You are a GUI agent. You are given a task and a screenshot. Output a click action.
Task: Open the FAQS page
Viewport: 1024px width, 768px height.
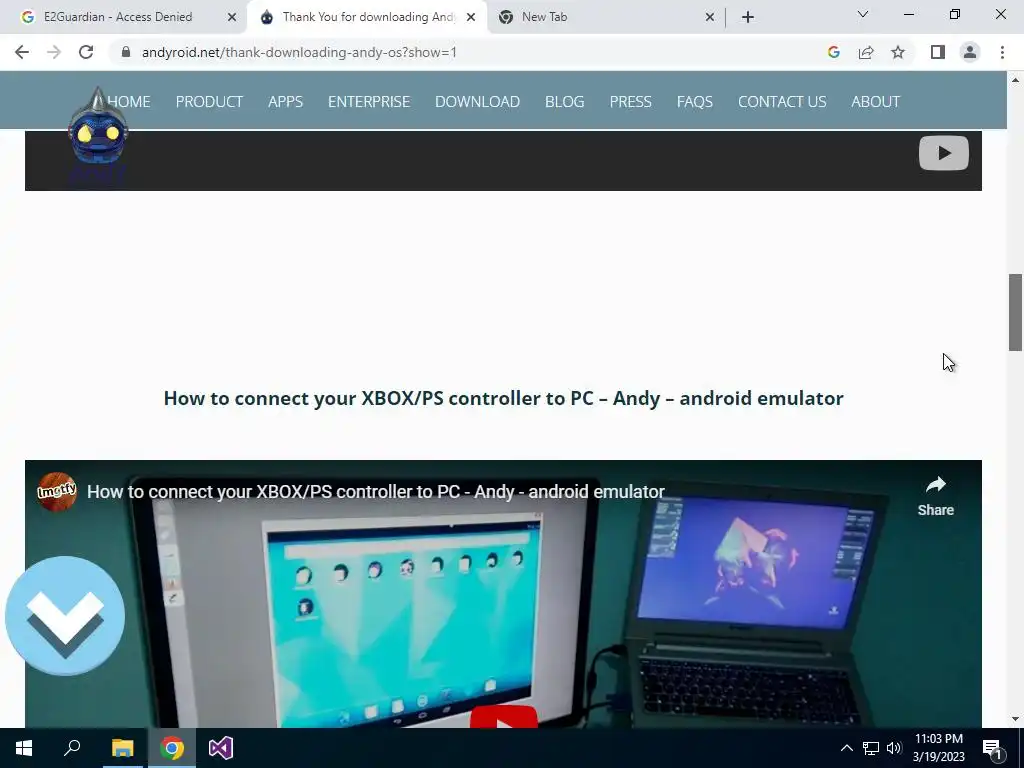pos(695,102)
